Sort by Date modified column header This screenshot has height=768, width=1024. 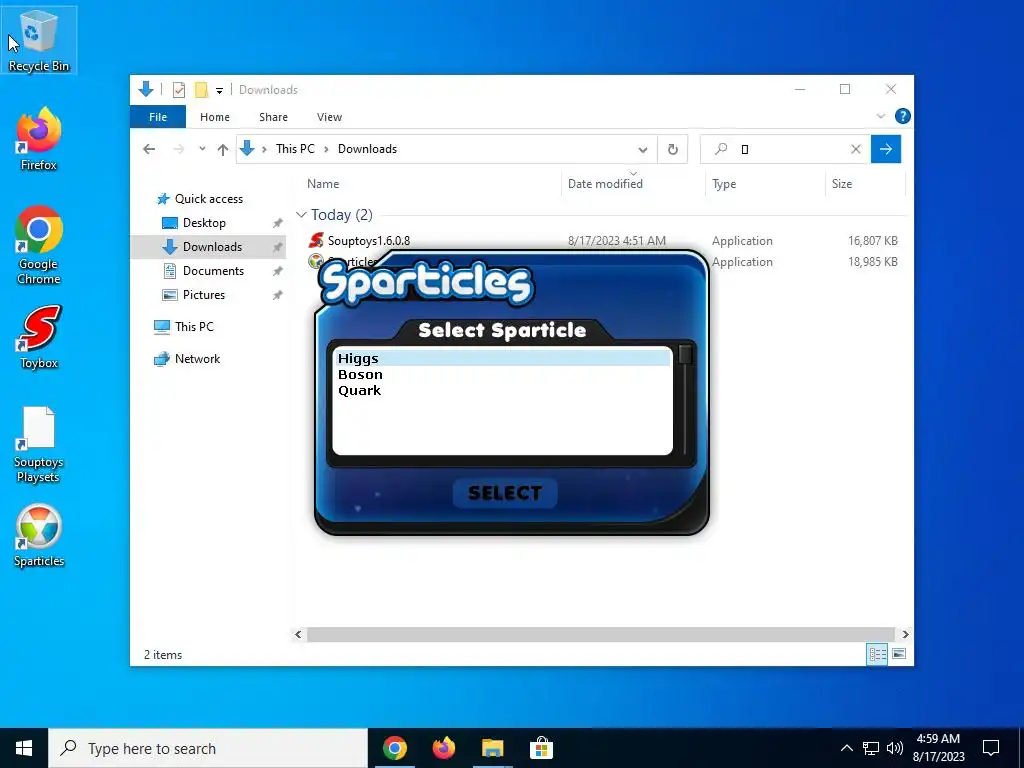point(633,184)
